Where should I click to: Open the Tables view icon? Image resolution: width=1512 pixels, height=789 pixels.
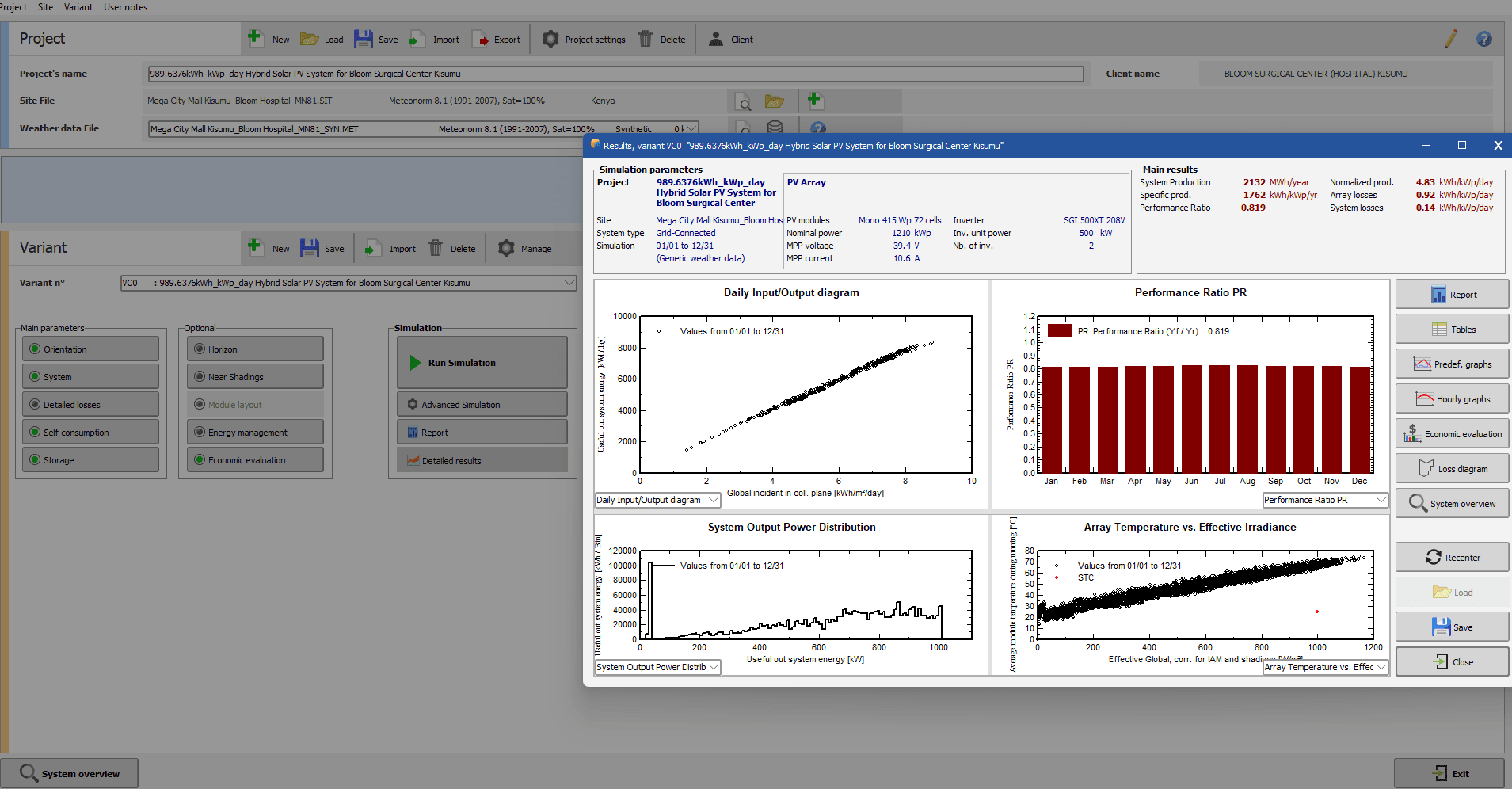point(1439,330)
